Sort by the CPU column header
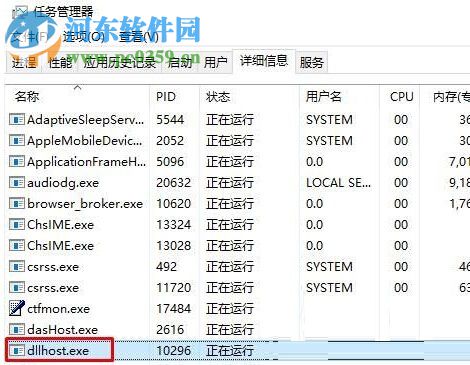The height and width of the screenshot is (365, 470). click(x=399, y=97)
